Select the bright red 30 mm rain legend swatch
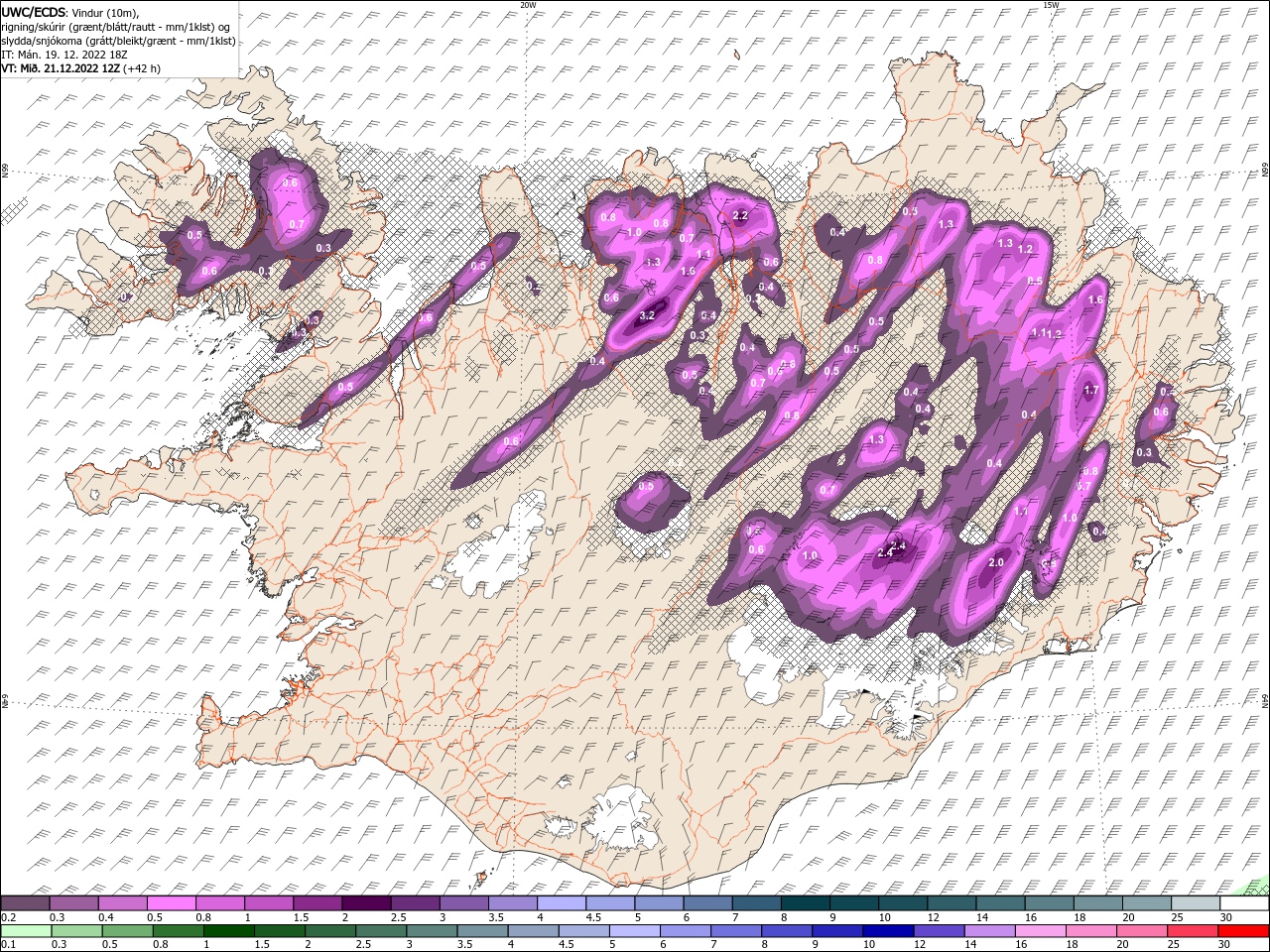This screenshot has width=1270, height=952. pyautogui.click(x=1244, y=930)
